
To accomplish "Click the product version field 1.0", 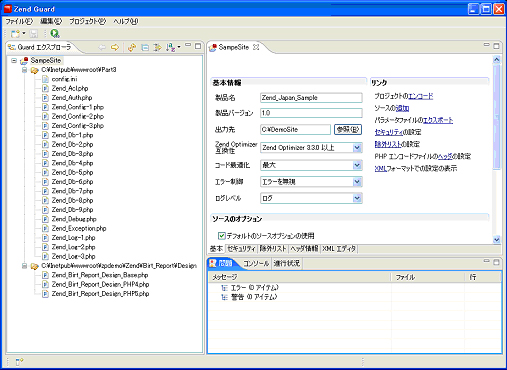I will tap(311, 113).
